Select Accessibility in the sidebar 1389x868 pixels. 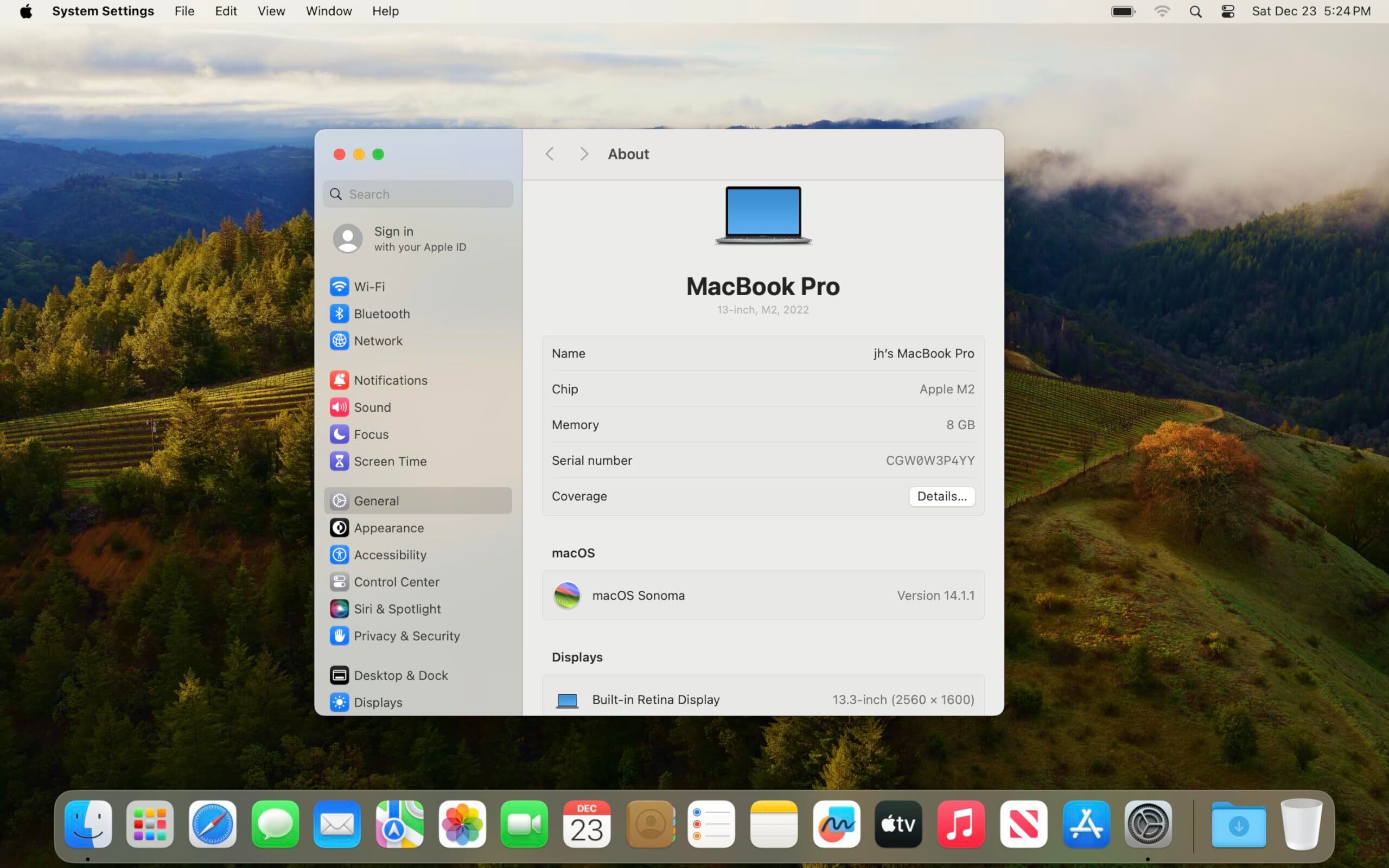point(390,554)
